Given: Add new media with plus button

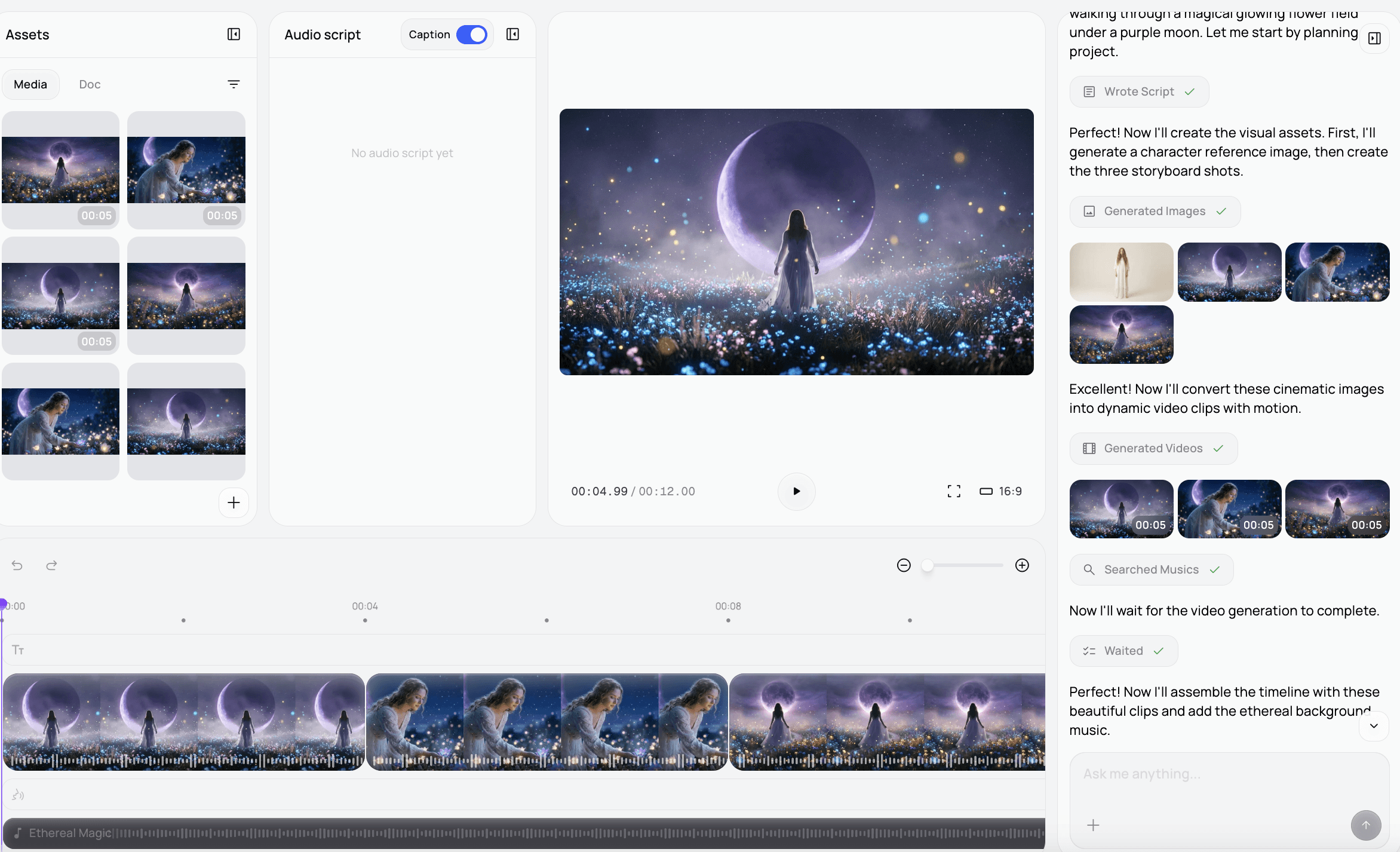Looking at the screenshot, I should 234,502.
